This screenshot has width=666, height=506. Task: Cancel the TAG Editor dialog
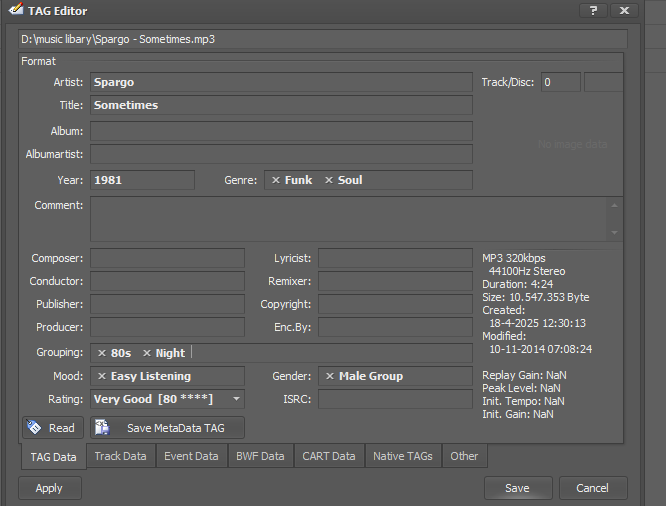coord(592,489)
